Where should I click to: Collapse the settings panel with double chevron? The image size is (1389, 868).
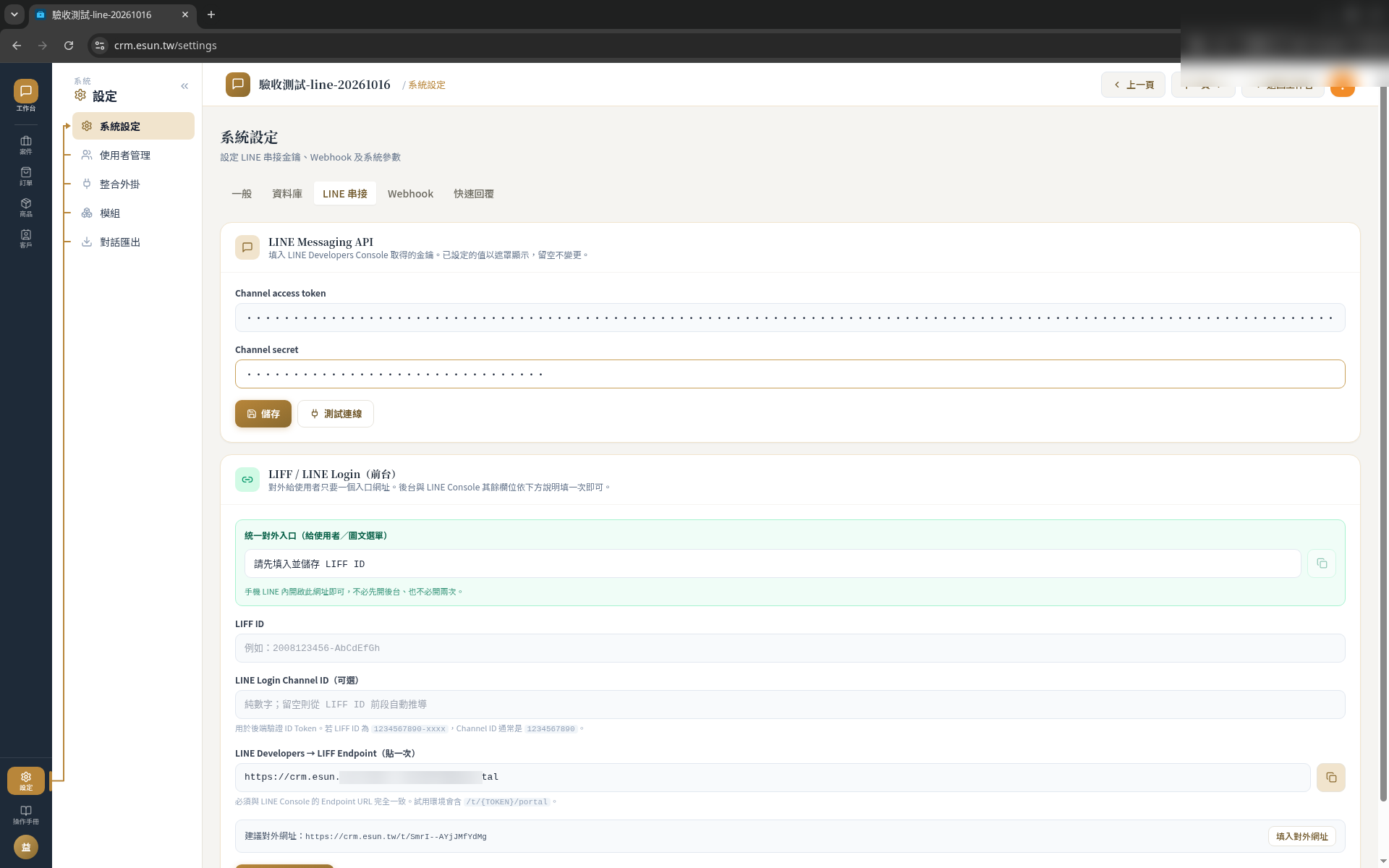(184, 86)
